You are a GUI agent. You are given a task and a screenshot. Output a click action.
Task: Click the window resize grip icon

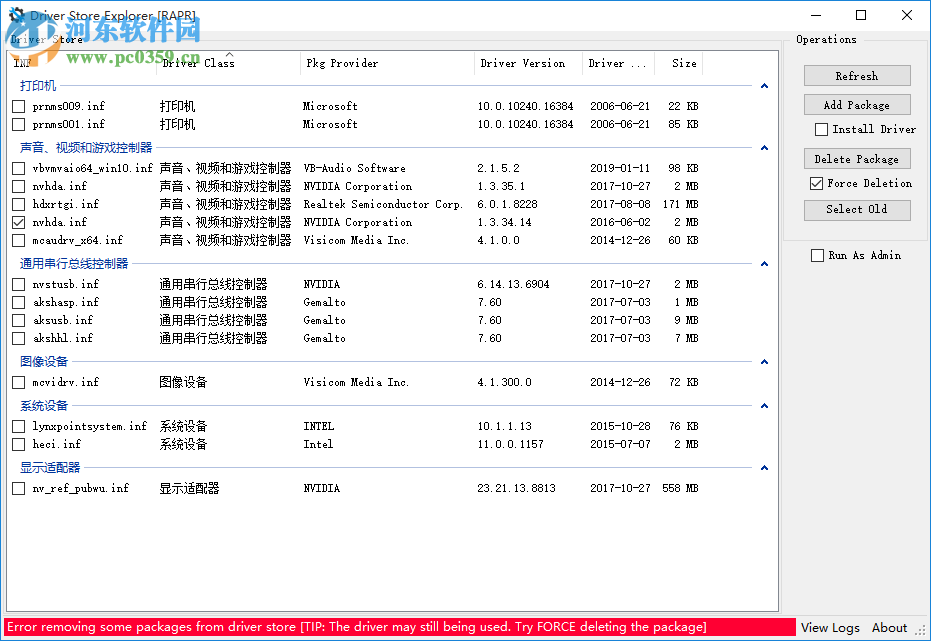click(921, 629)
